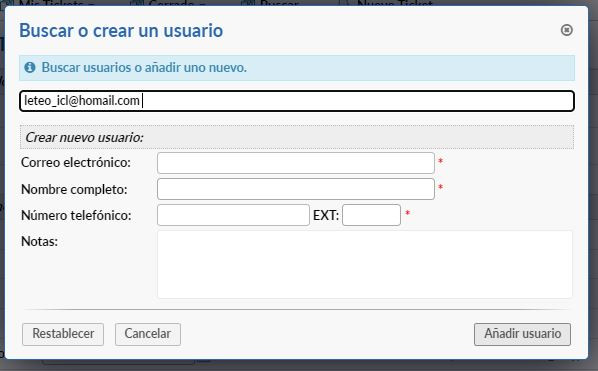Click the Número telefónico input box
598x371 pixels.
click(x=233, y=215)
